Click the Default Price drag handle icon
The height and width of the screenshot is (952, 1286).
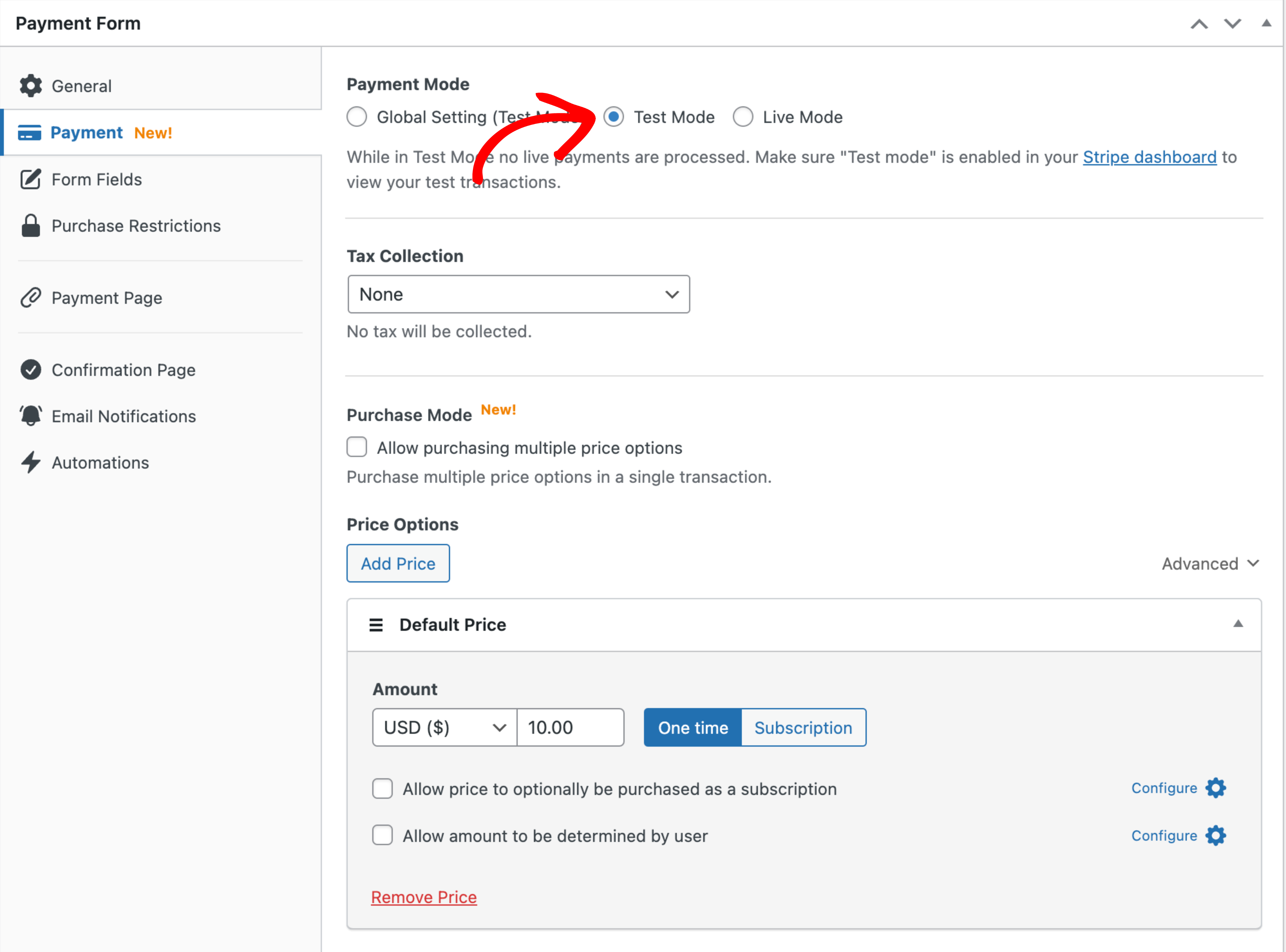coord(376,625)
